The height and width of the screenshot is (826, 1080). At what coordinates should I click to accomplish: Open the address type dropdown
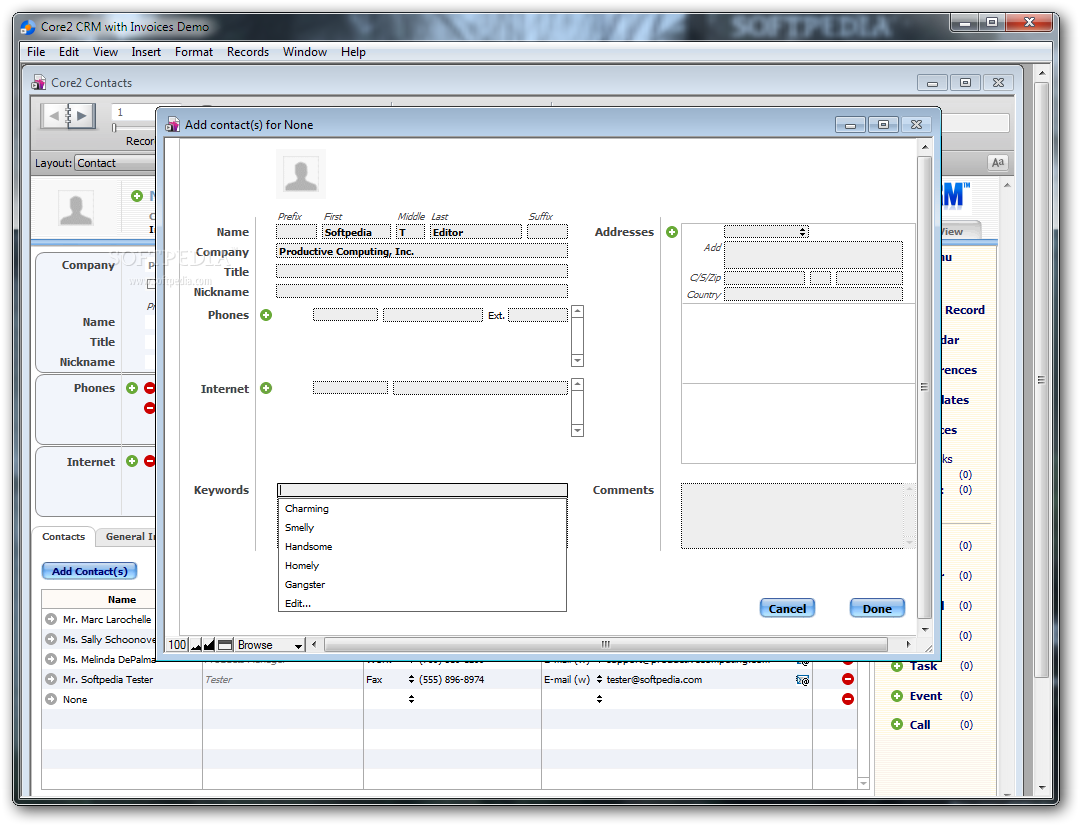coord(766,232)
